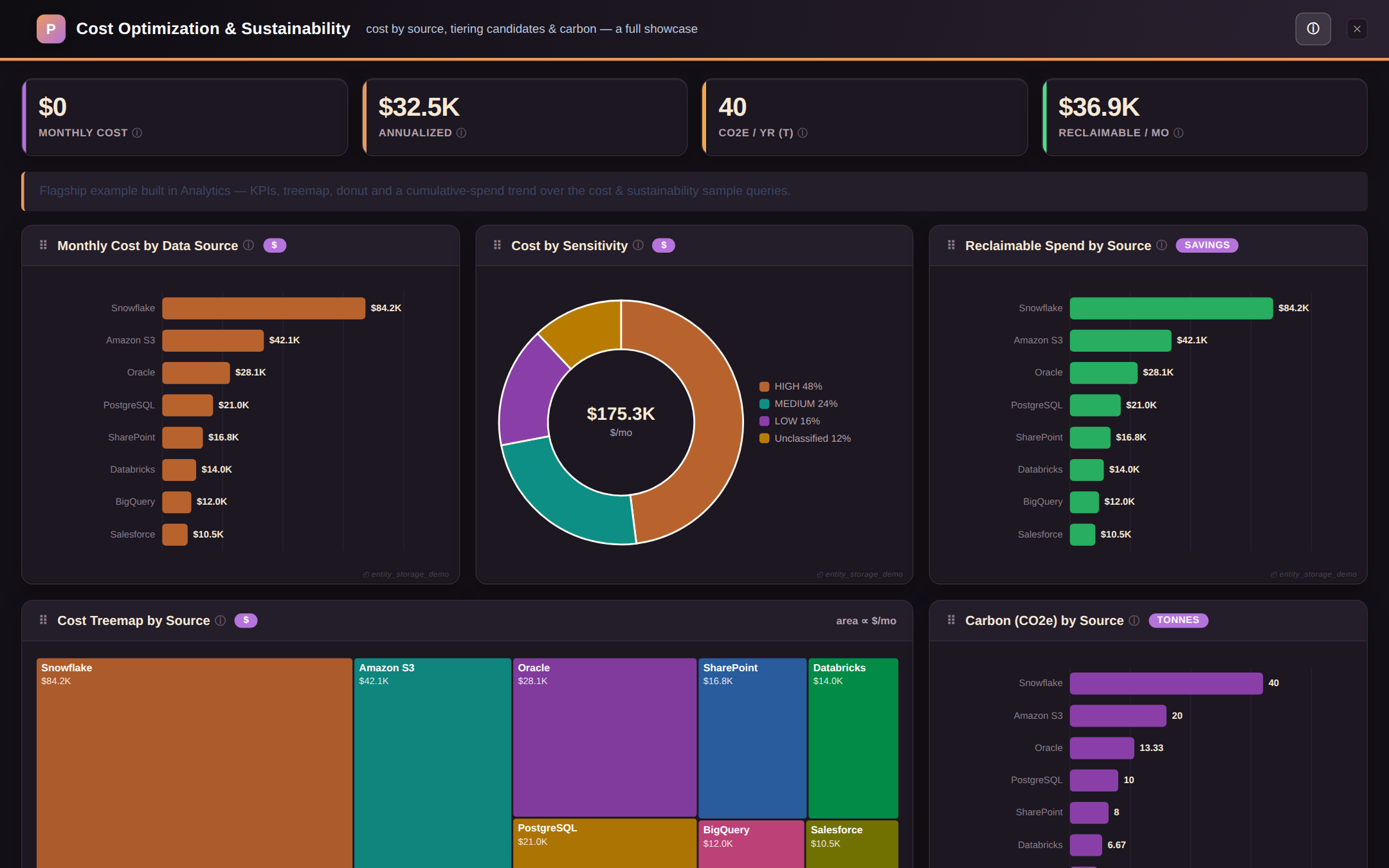Click drag handle of Reclaimable Spend by Source
Image resolution: width=1389 pixels, height=868 pixels.
tap(951, 245)
